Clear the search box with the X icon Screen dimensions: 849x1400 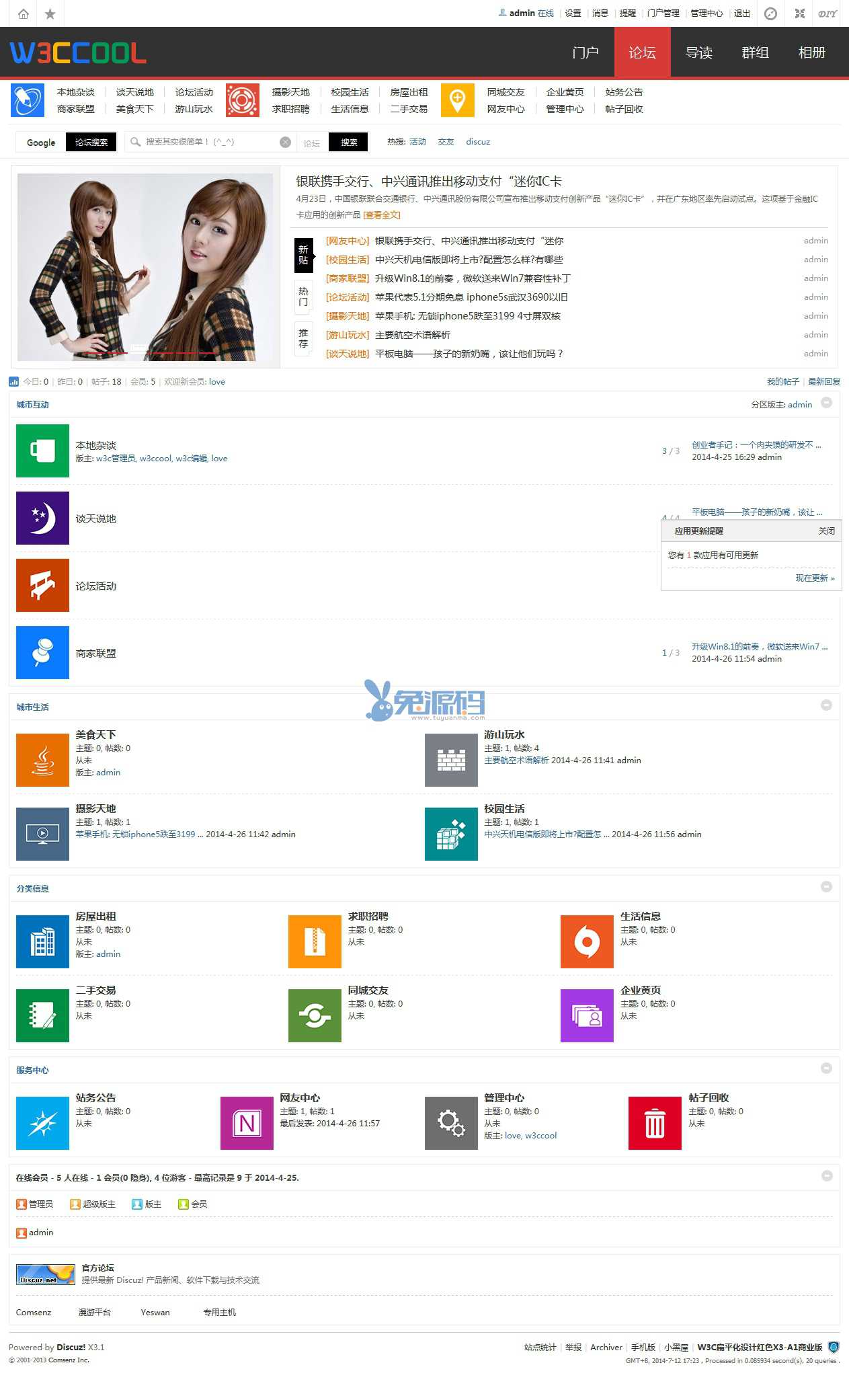(x=285, y=142)
